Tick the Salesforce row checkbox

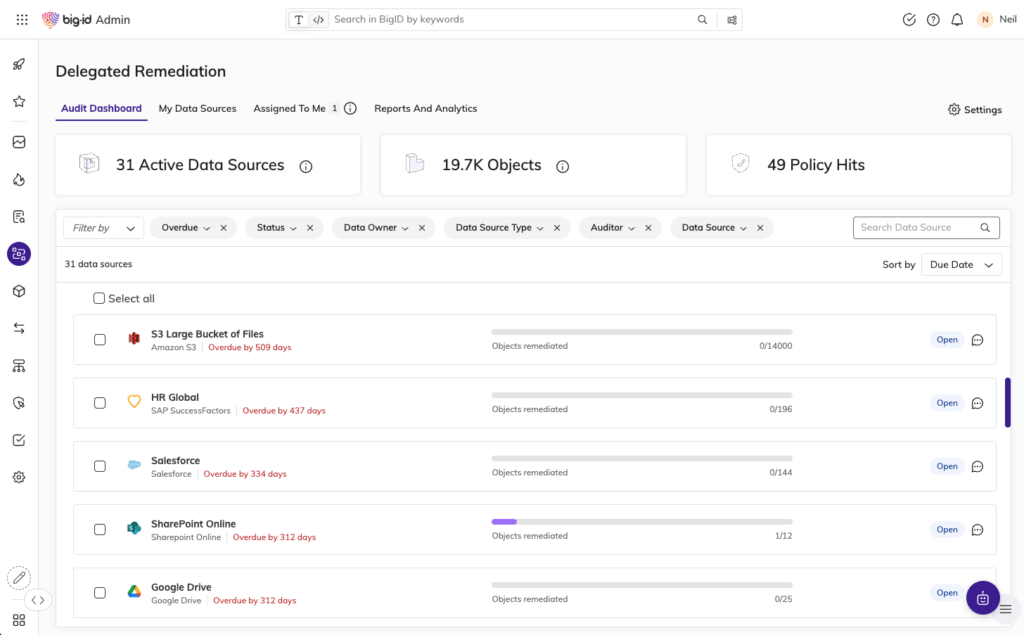100,466
